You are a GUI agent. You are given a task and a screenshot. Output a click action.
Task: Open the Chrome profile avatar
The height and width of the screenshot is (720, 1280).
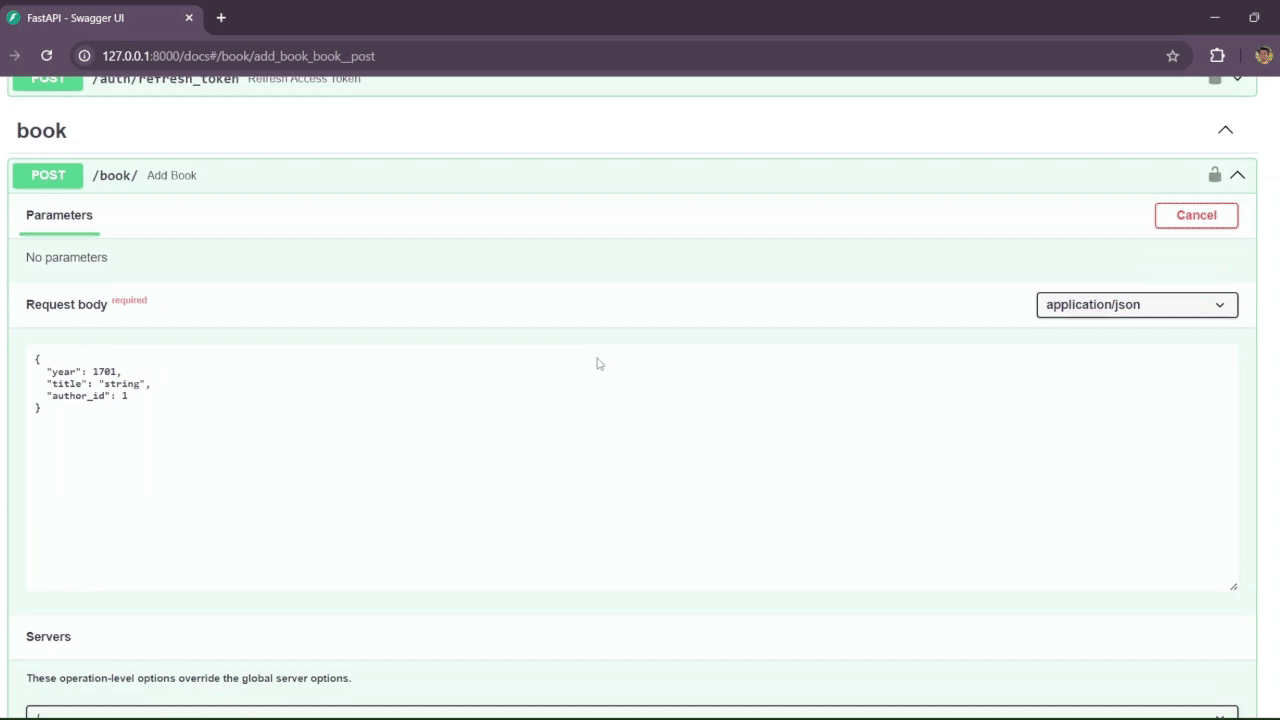pyautogui.click(x=1263, y=56)
